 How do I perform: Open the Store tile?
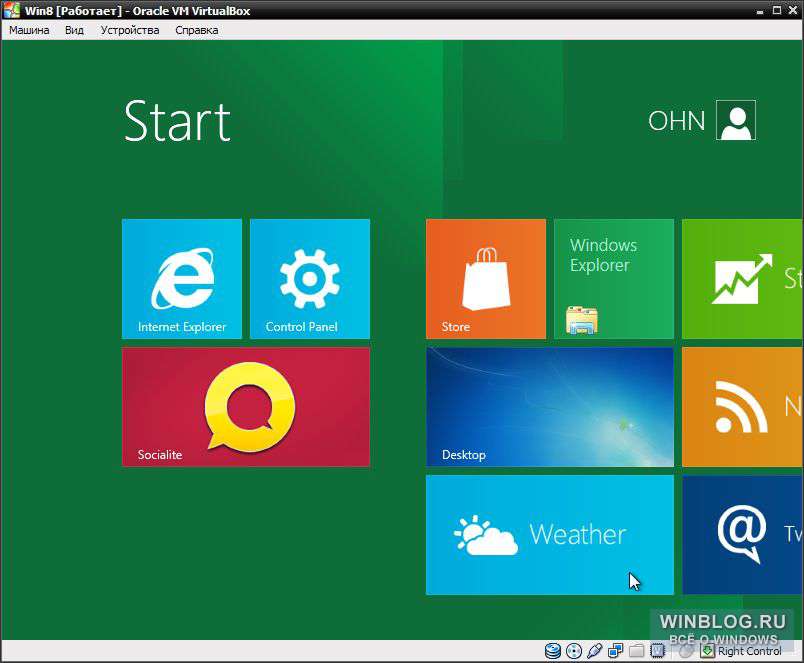point(486,279)
